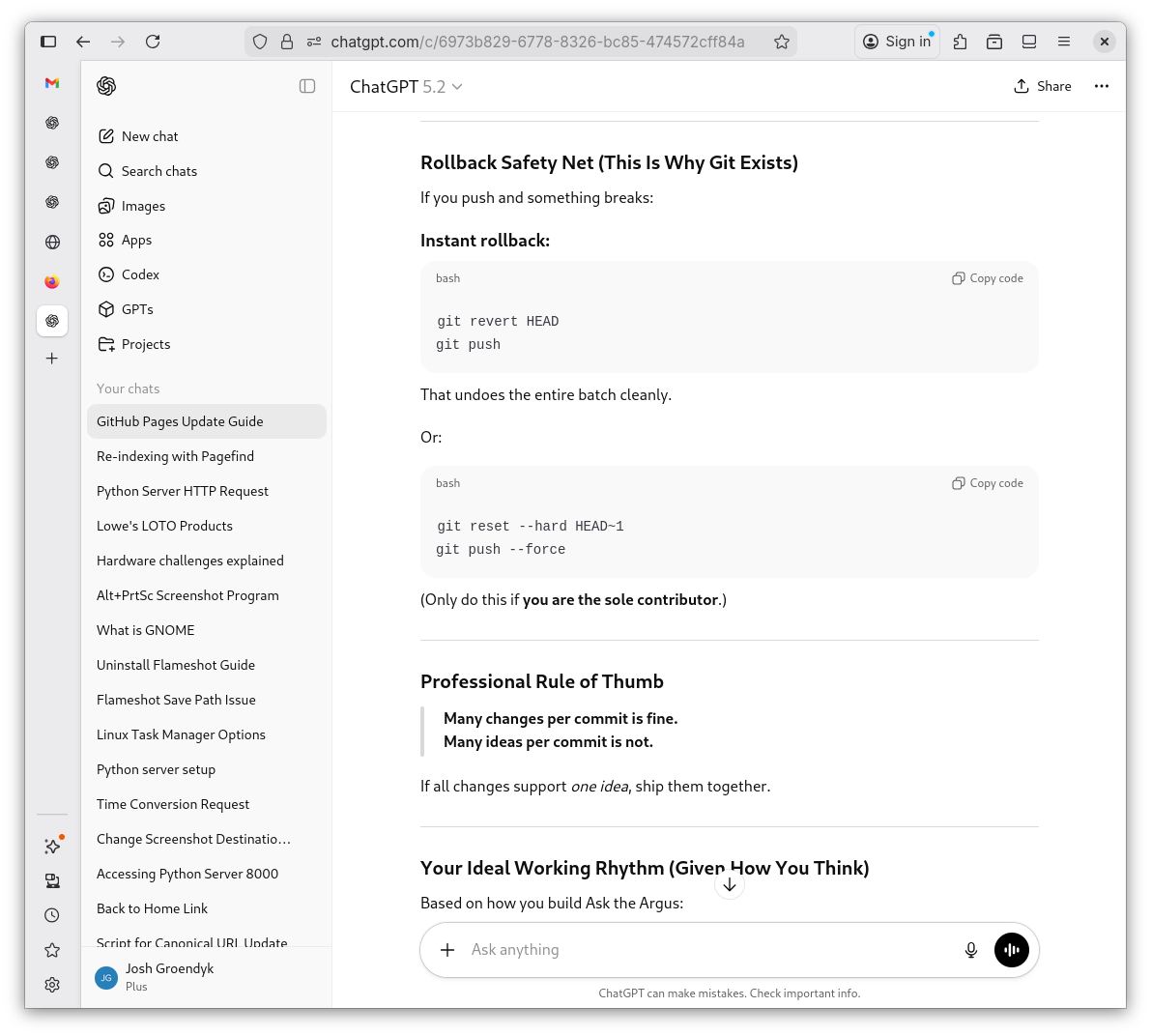Copy the git reset code snippet
Viewport: 1151px width, 1036px height.
coord(987,483)
